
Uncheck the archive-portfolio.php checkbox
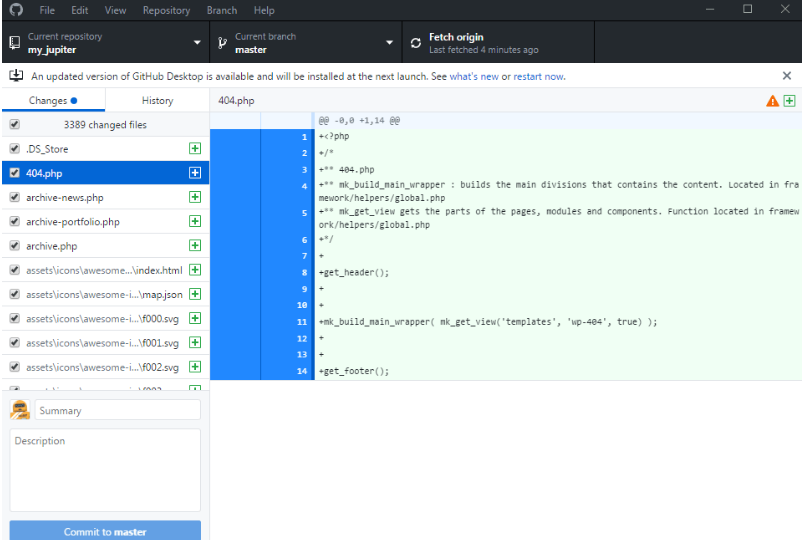click(x=15, y=221)
